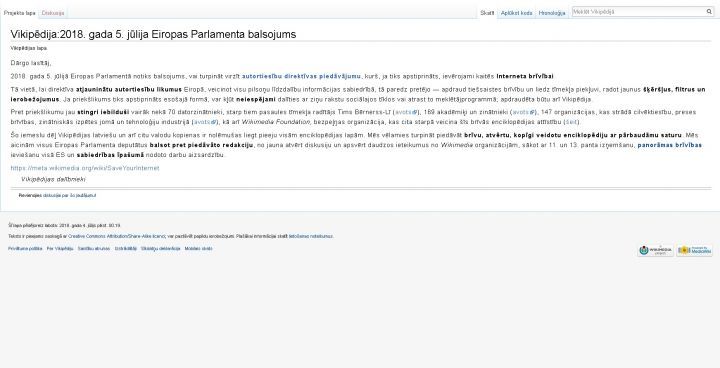
Task: Open the Creative Commons Attribution/Share-Alike licence link
Action: (x=117, y=237)
